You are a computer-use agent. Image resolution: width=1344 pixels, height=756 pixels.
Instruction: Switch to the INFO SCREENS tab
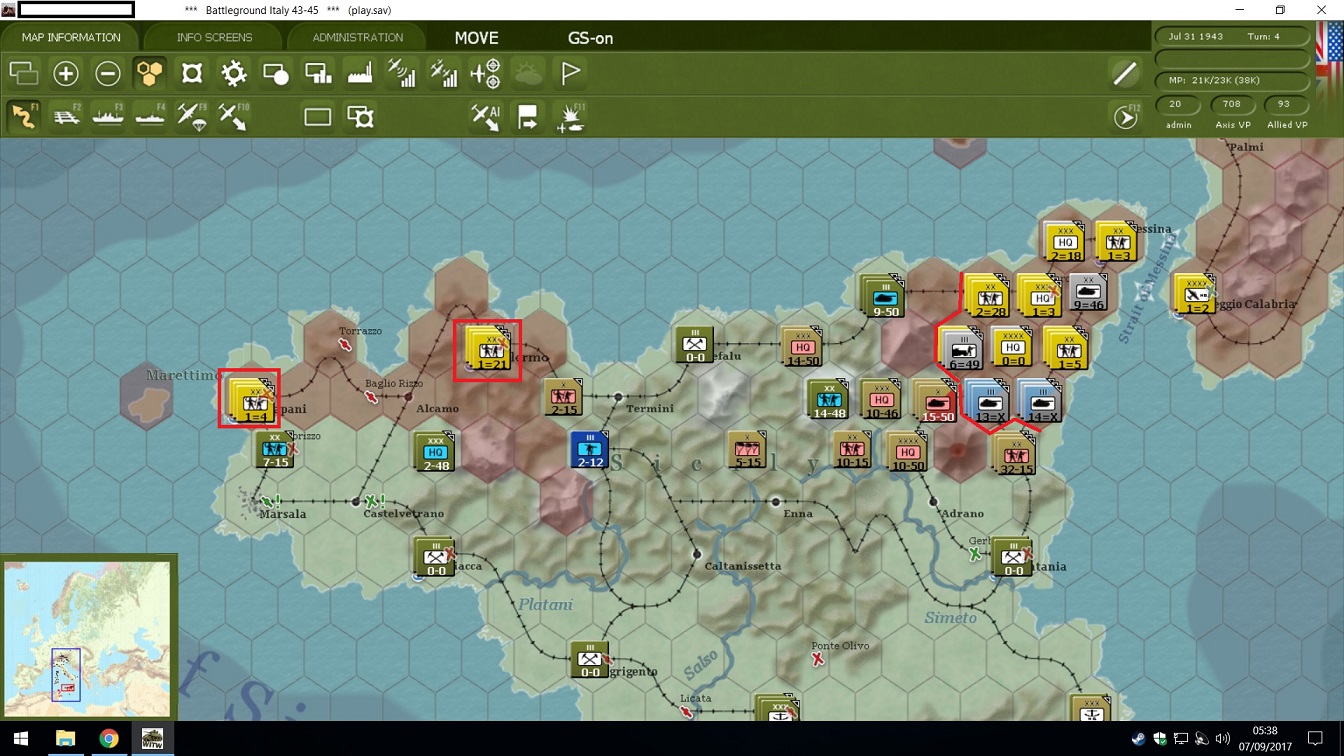coord(214,38)
